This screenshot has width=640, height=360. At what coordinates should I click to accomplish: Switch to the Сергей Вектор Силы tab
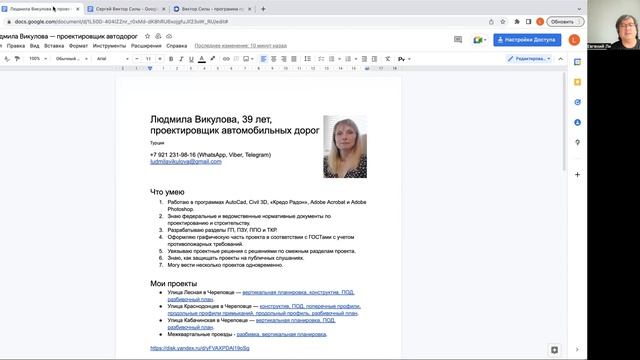[126, 9]
